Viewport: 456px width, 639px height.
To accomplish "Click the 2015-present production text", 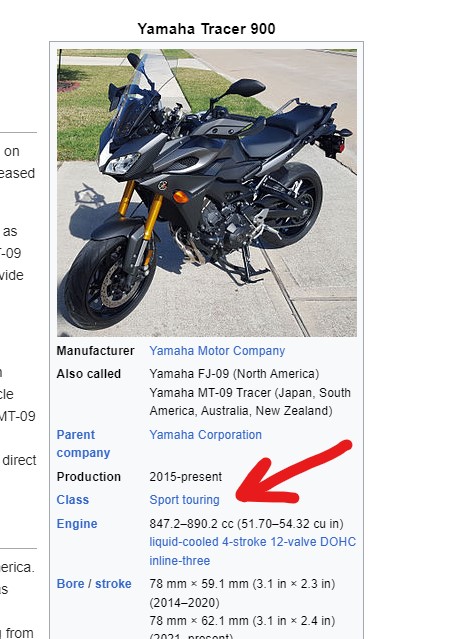I will (x=185, y=477).
